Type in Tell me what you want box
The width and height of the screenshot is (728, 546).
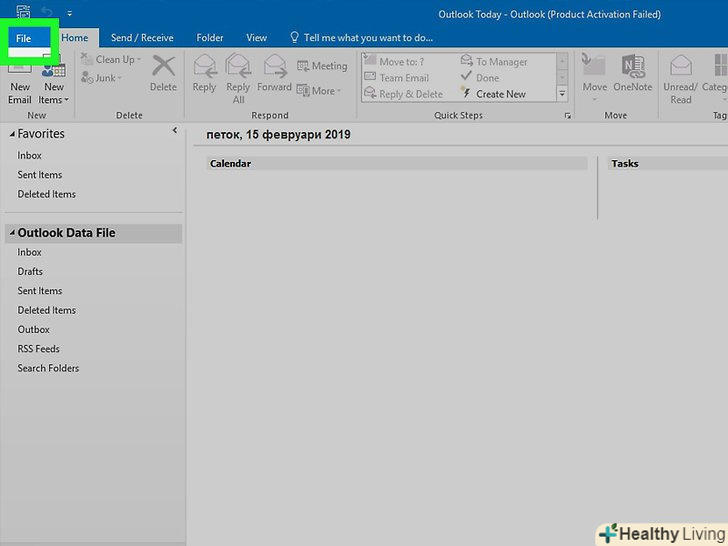pyautogui.click(x=368, y=38)
